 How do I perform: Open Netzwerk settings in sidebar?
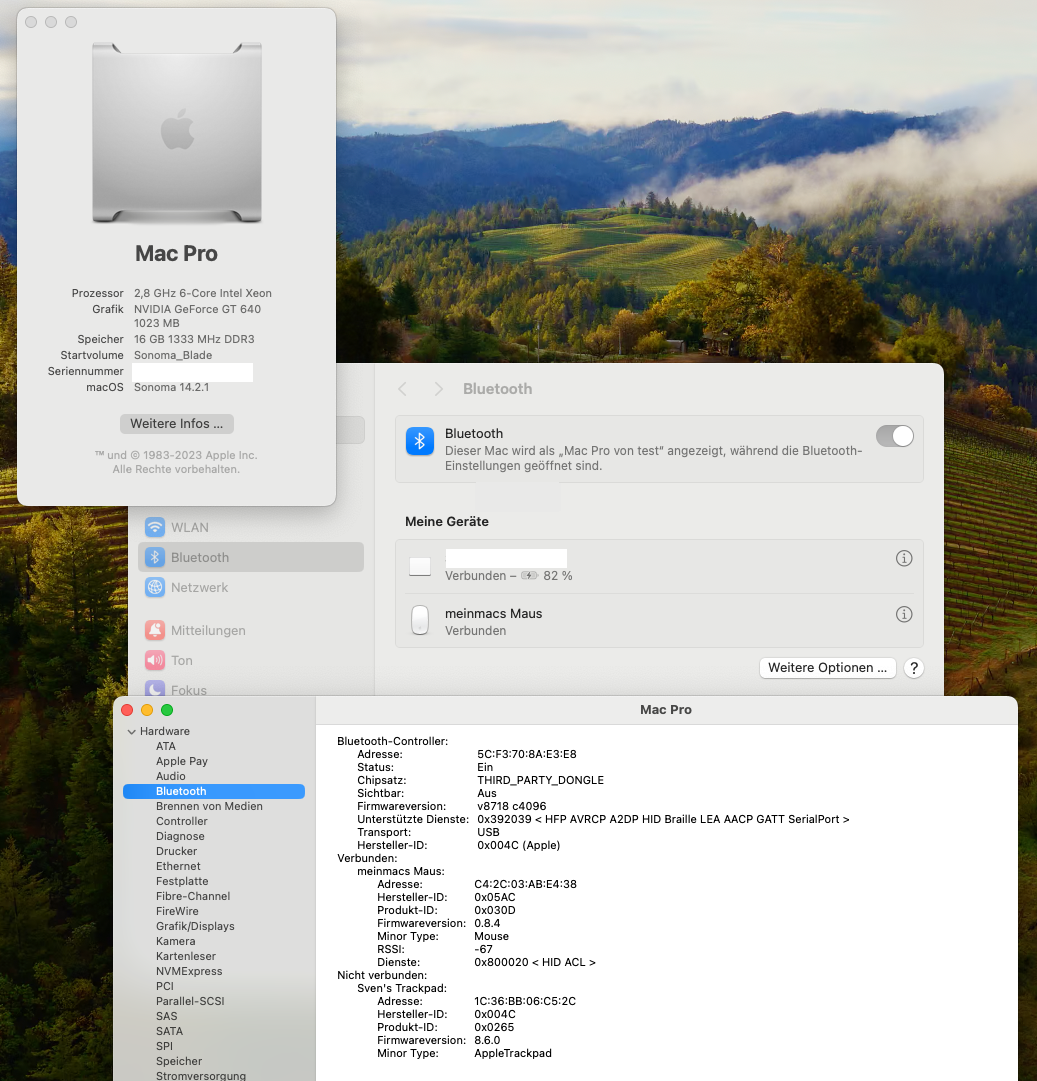[250, 587]
